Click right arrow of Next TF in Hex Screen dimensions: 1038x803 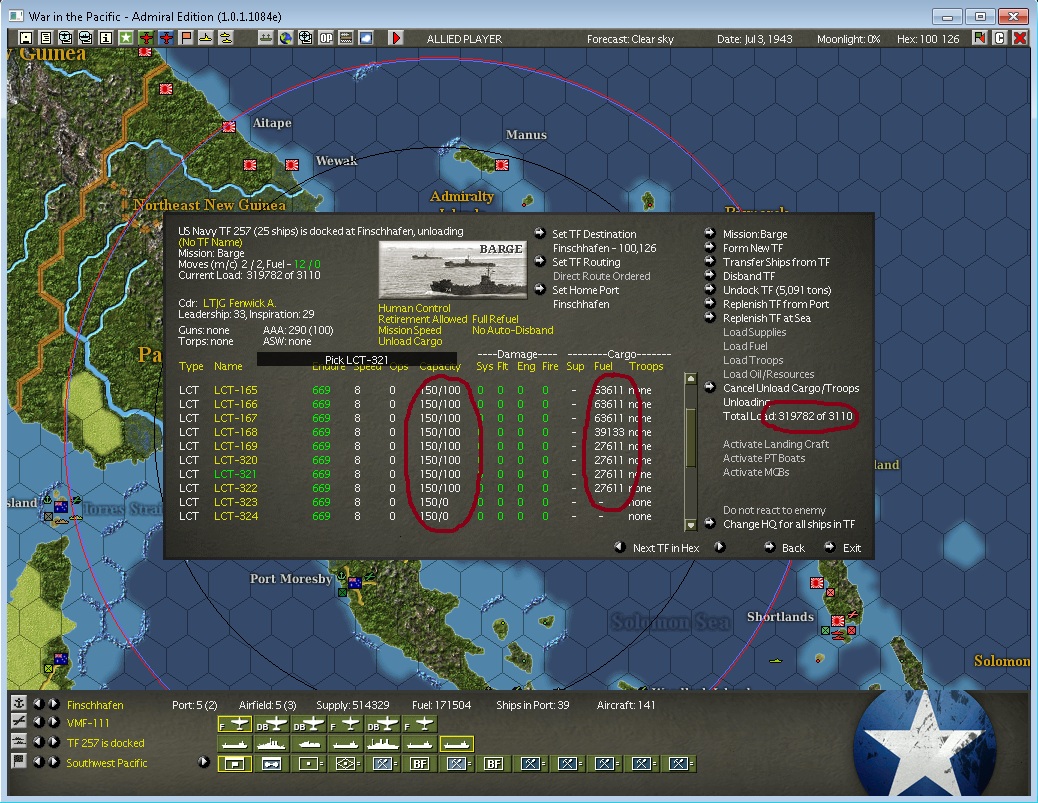click(x=720, y=547)
